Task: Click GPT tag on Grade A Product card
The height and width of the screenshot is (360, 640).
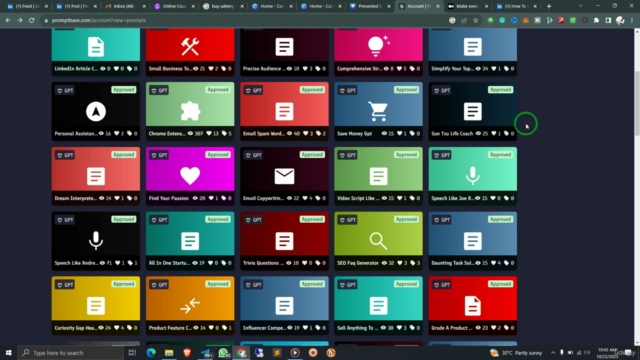Action: (442, 285)
